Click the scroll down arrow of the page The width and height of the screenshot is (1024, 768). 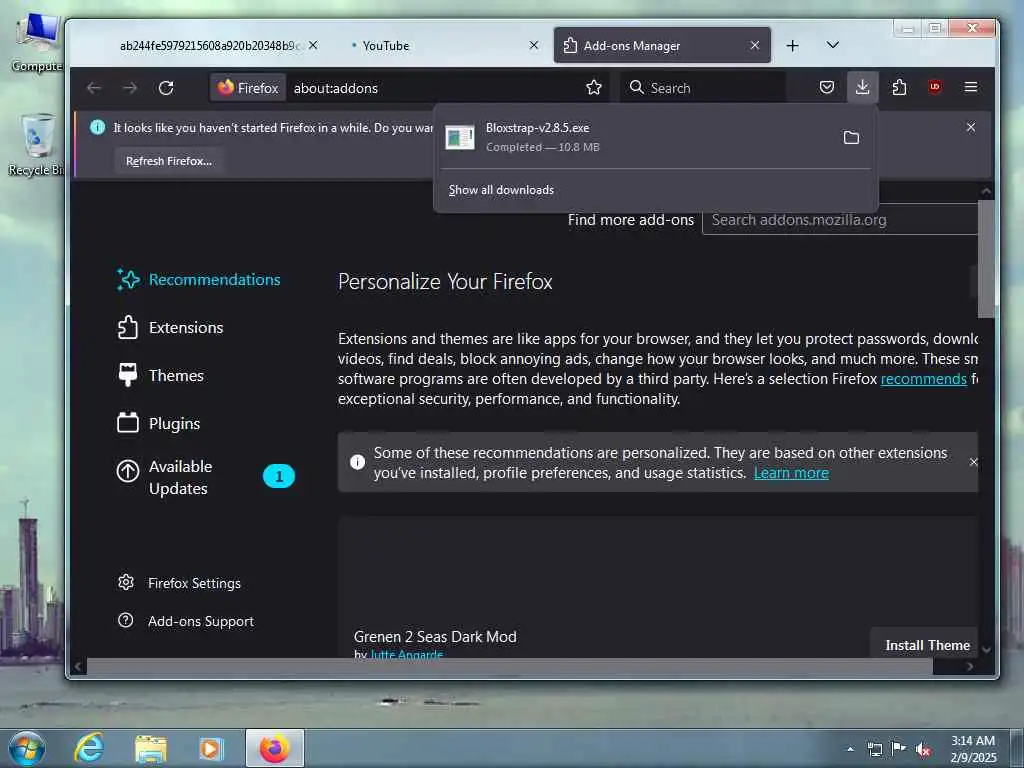tap(986, 650)
